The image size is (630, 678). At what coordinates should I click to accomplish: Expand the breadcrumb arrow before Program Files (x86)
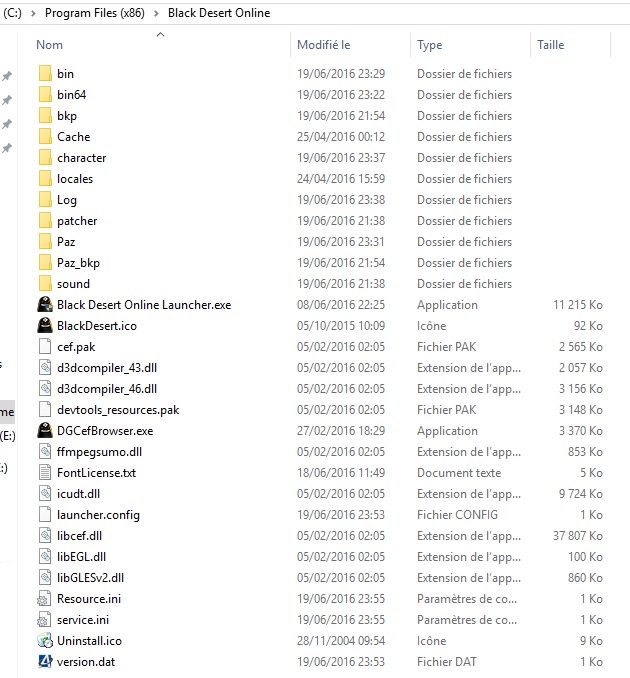point(35,13)
